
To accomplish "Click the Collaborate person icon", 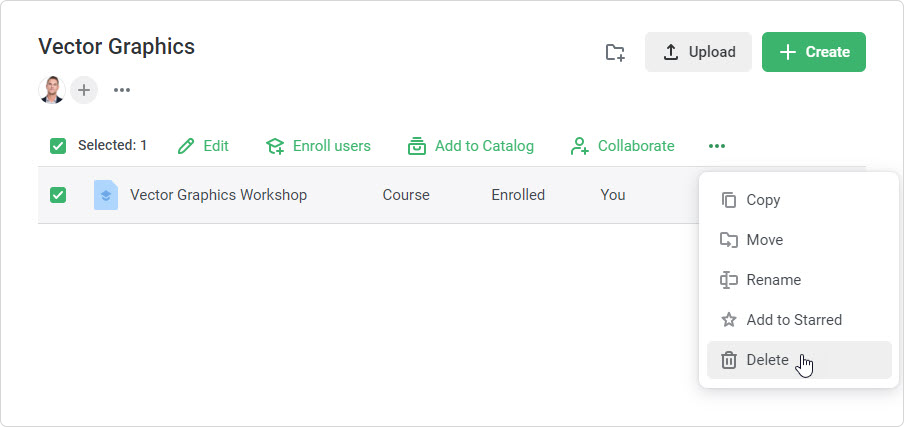I will [x=579, y=146].
